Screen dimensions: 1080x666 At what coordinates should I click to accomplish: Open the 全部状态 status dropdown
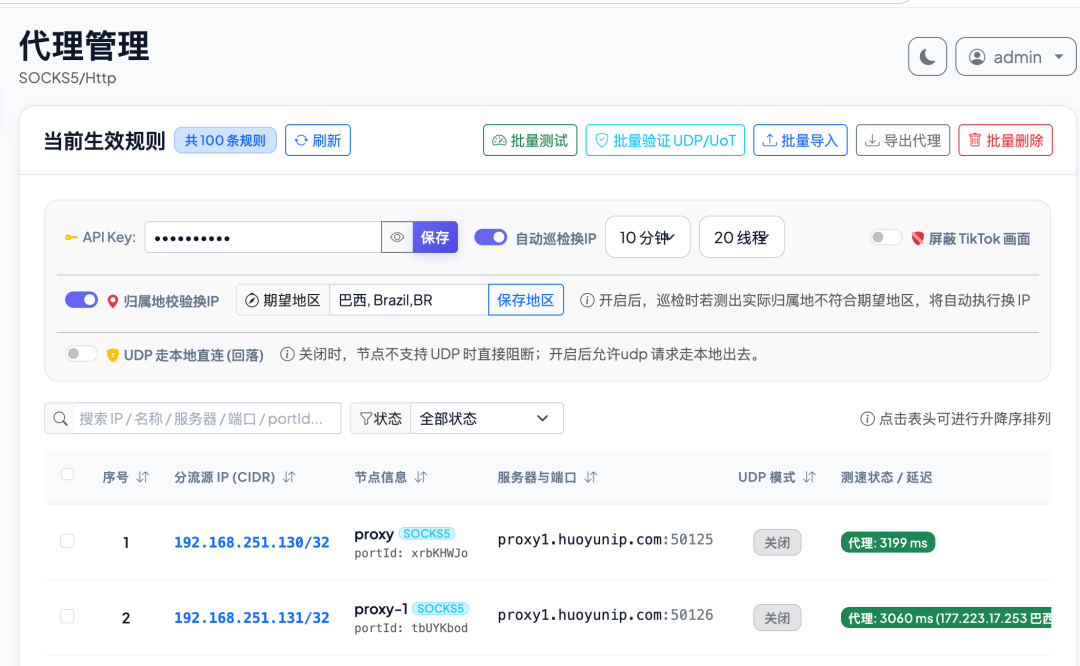click(486, 418)
